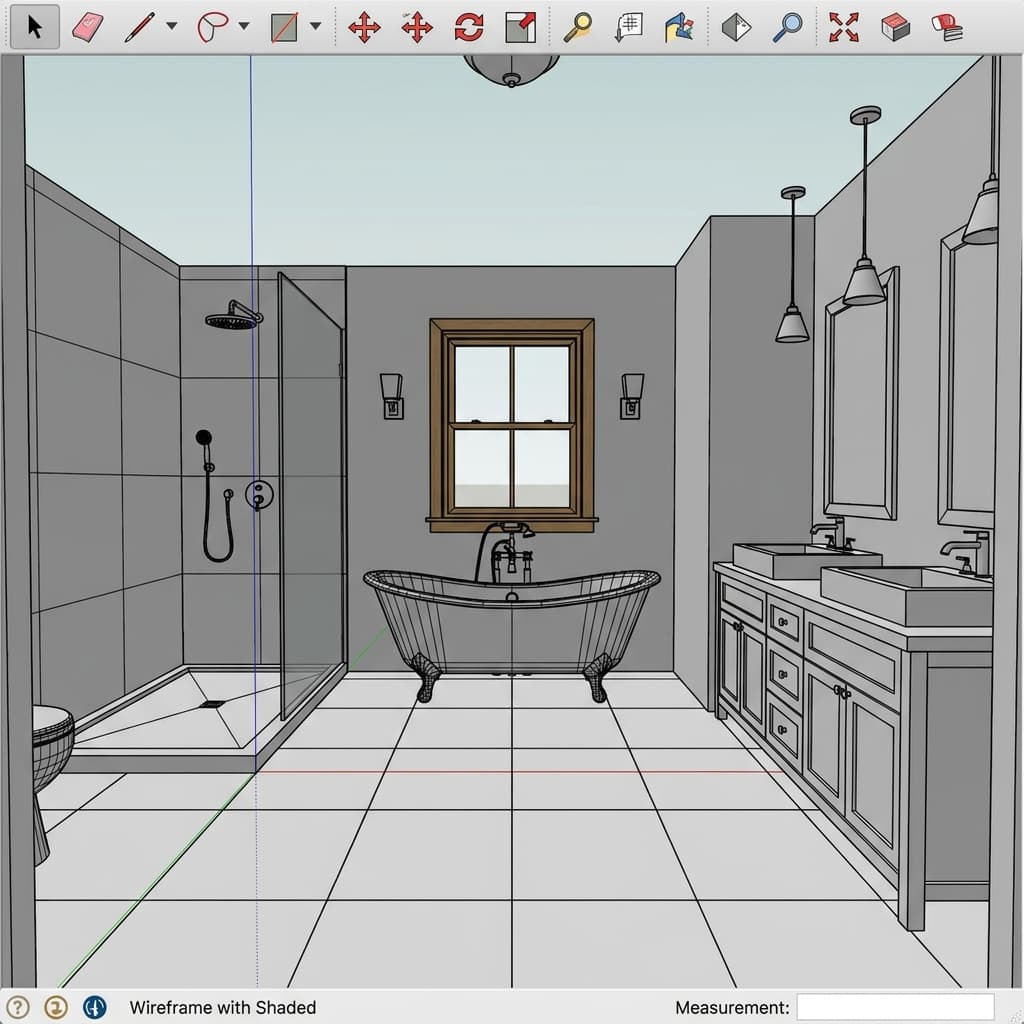
Task: Open dropdown arrow beside Rectangle shape tool
Action: [x=316, y=27]
